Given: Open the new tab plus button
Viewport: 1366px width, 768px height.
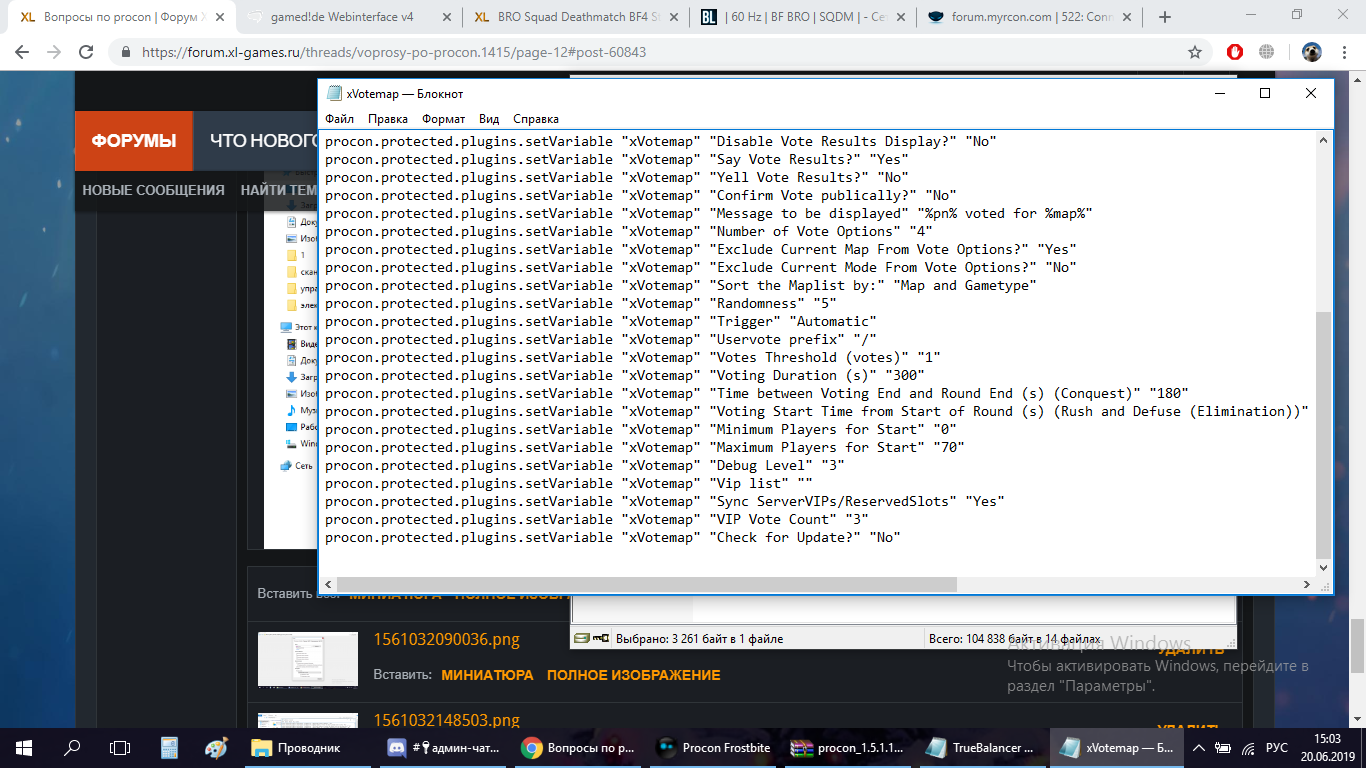Looking at the screenshot, I should 1164,17.
